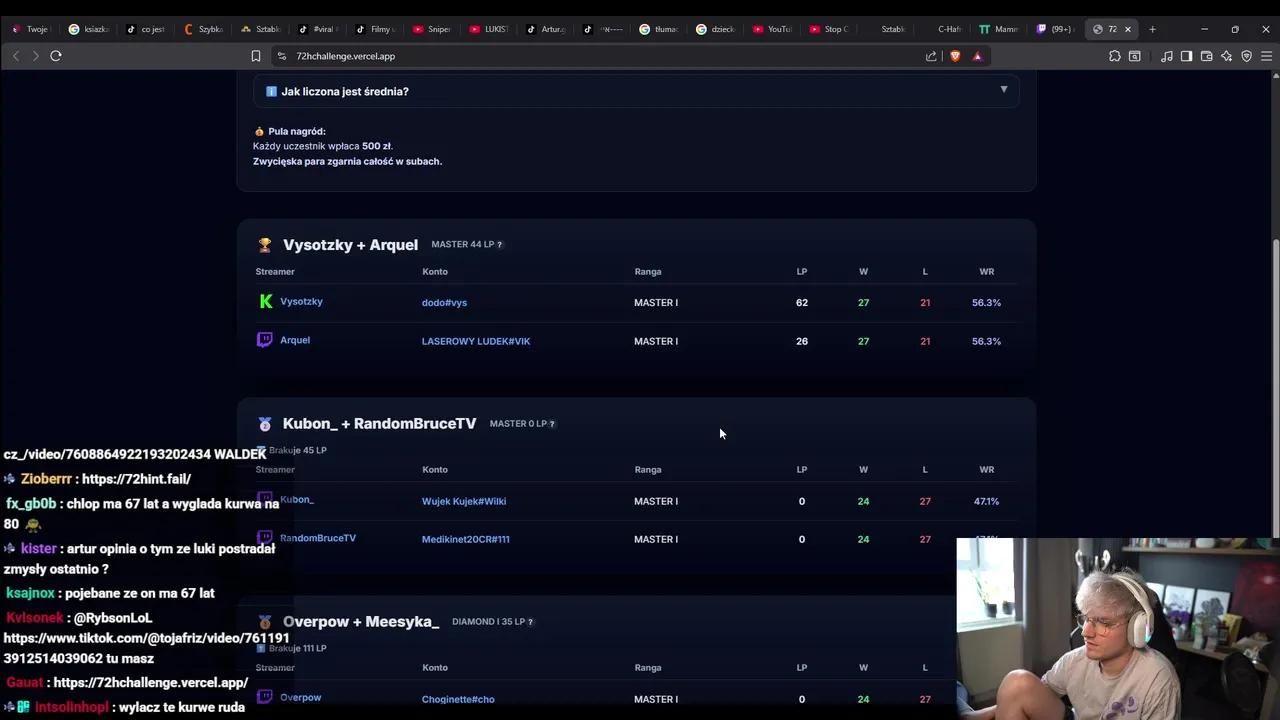
Task: Switch to the 'C-Hafn' tab
Action: pyautogui.click(x=943, y=29)
